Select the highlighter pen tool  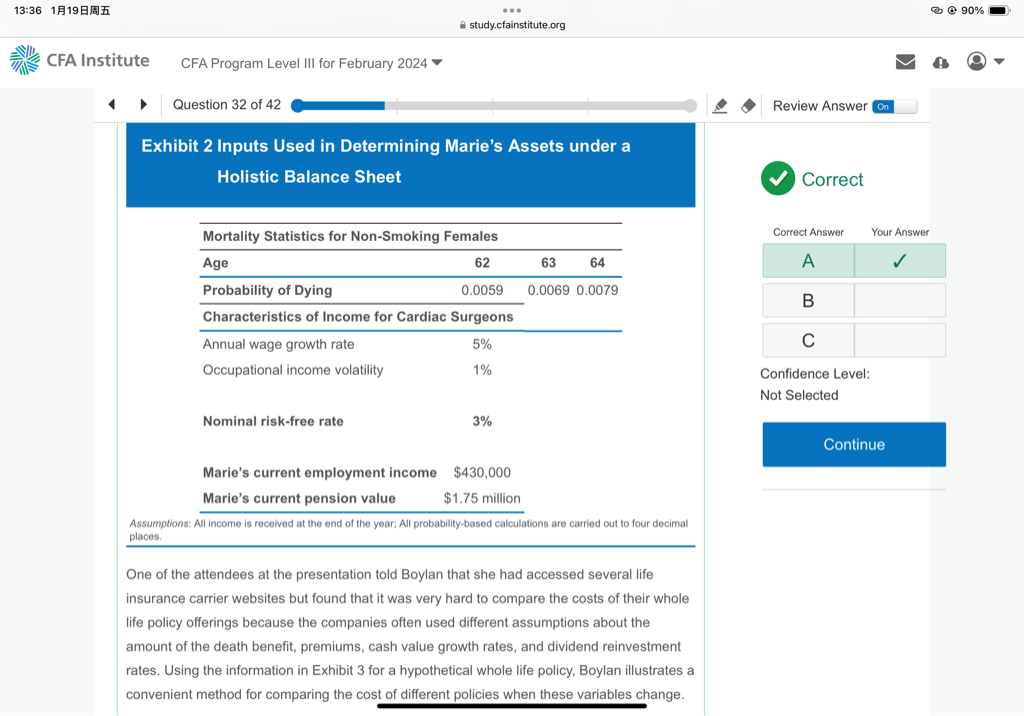pyautogui.click(x=719, y=106)
